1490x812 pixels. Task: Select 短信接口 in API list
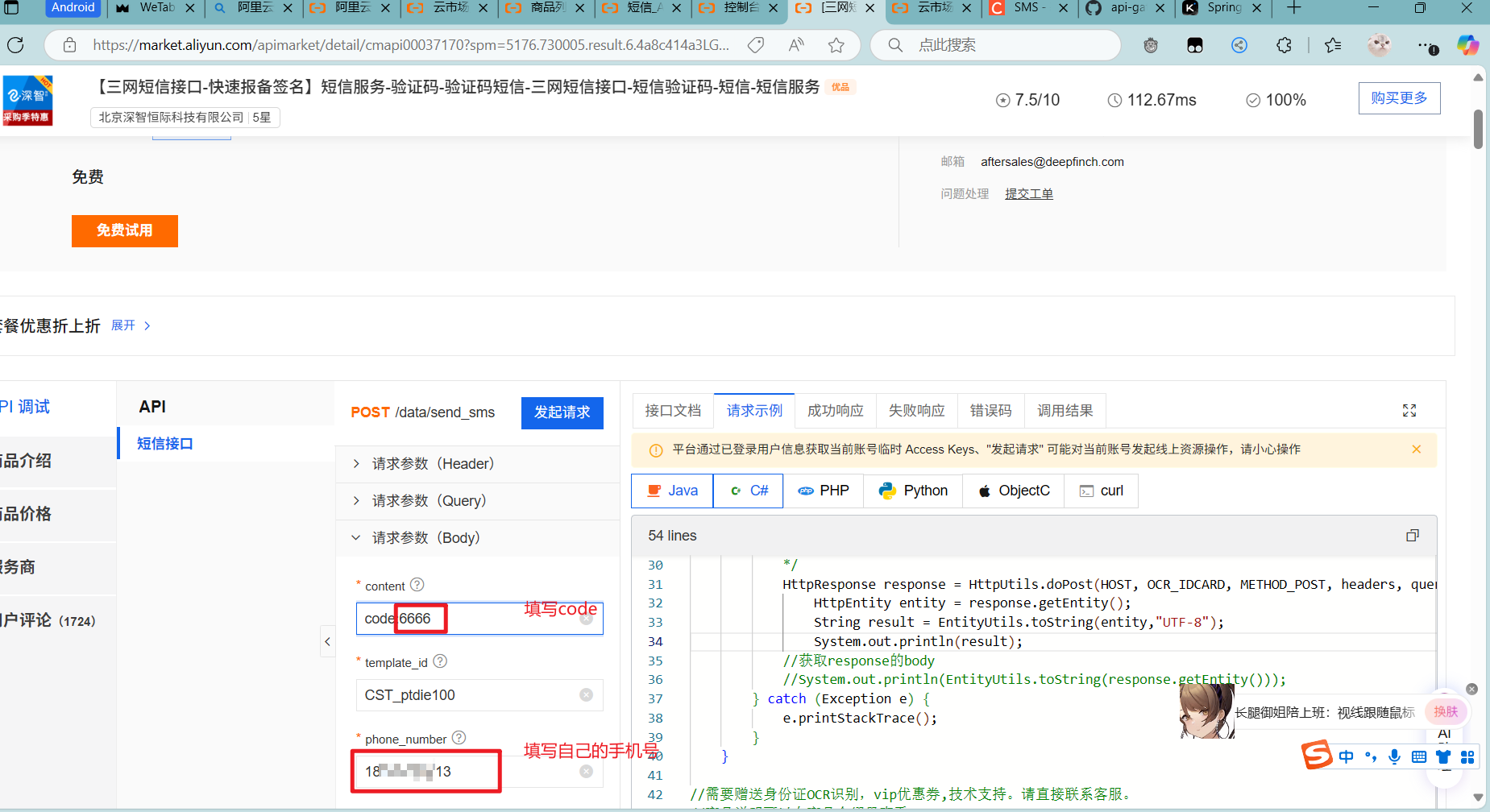(x=165, y=444)
